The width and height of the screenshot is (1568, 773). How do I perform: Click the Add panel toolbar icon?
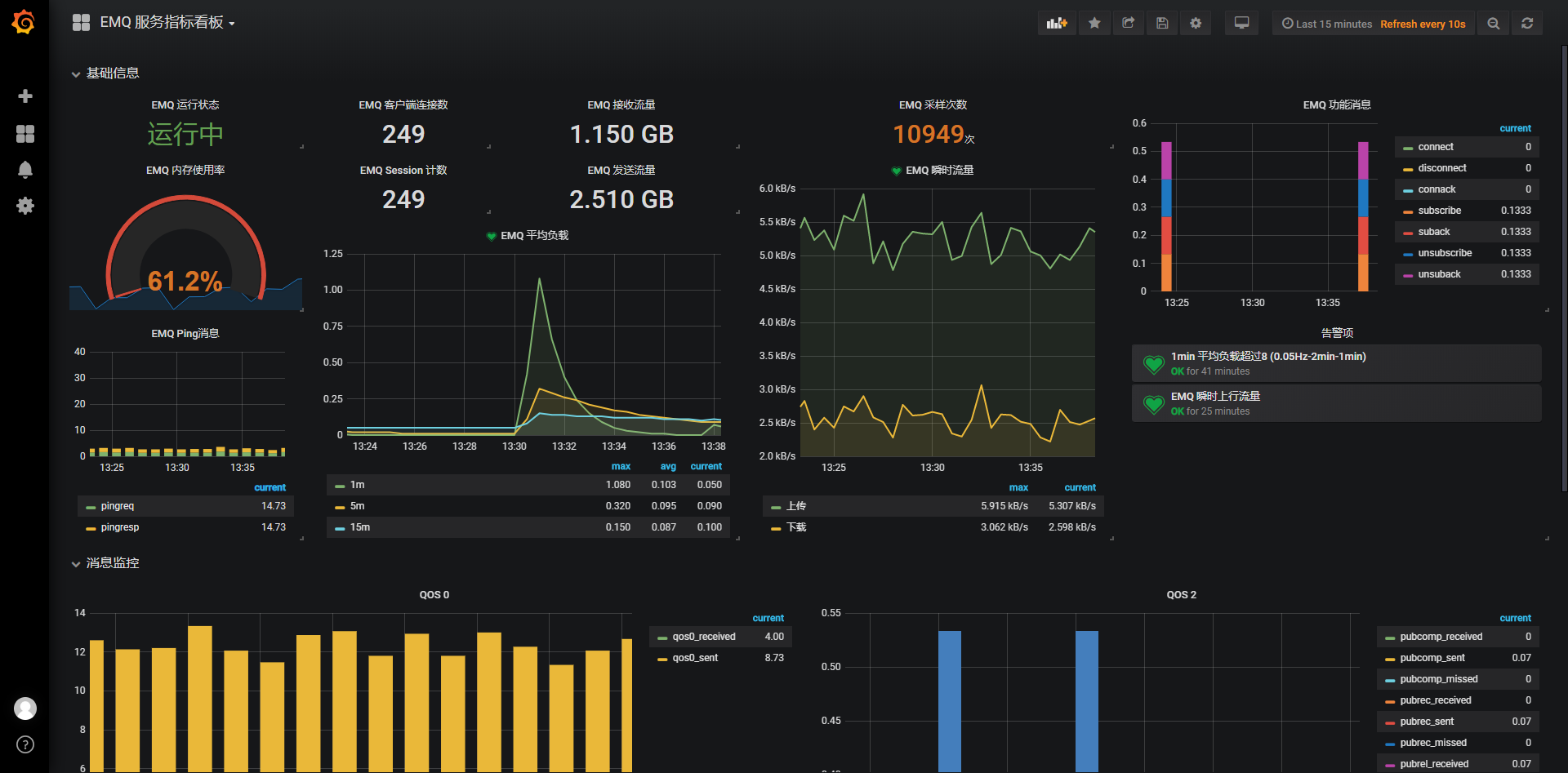pos(1057,24)
